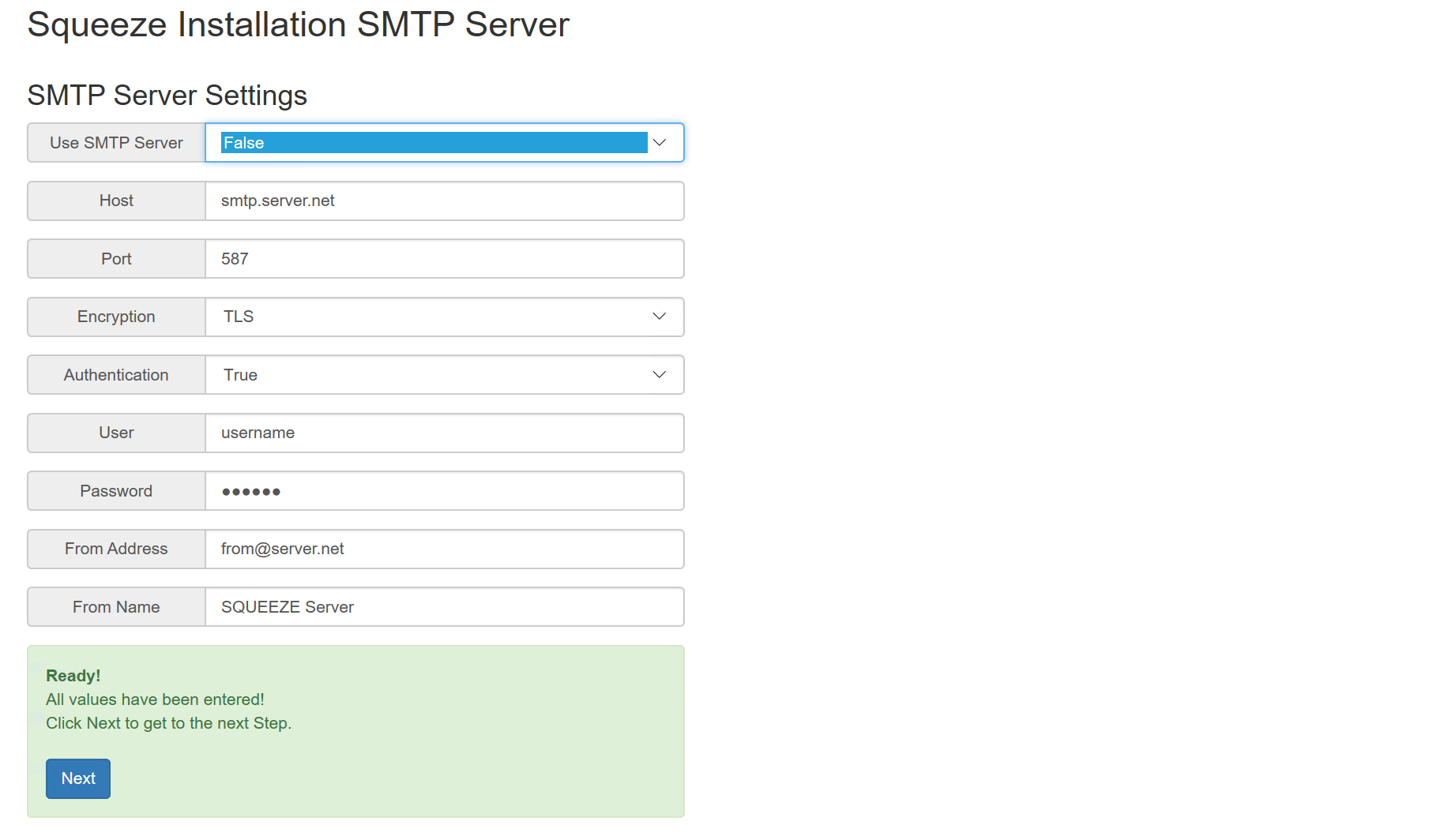
Task: Click the Host field containing smtp.server.net
Action: 444,201
